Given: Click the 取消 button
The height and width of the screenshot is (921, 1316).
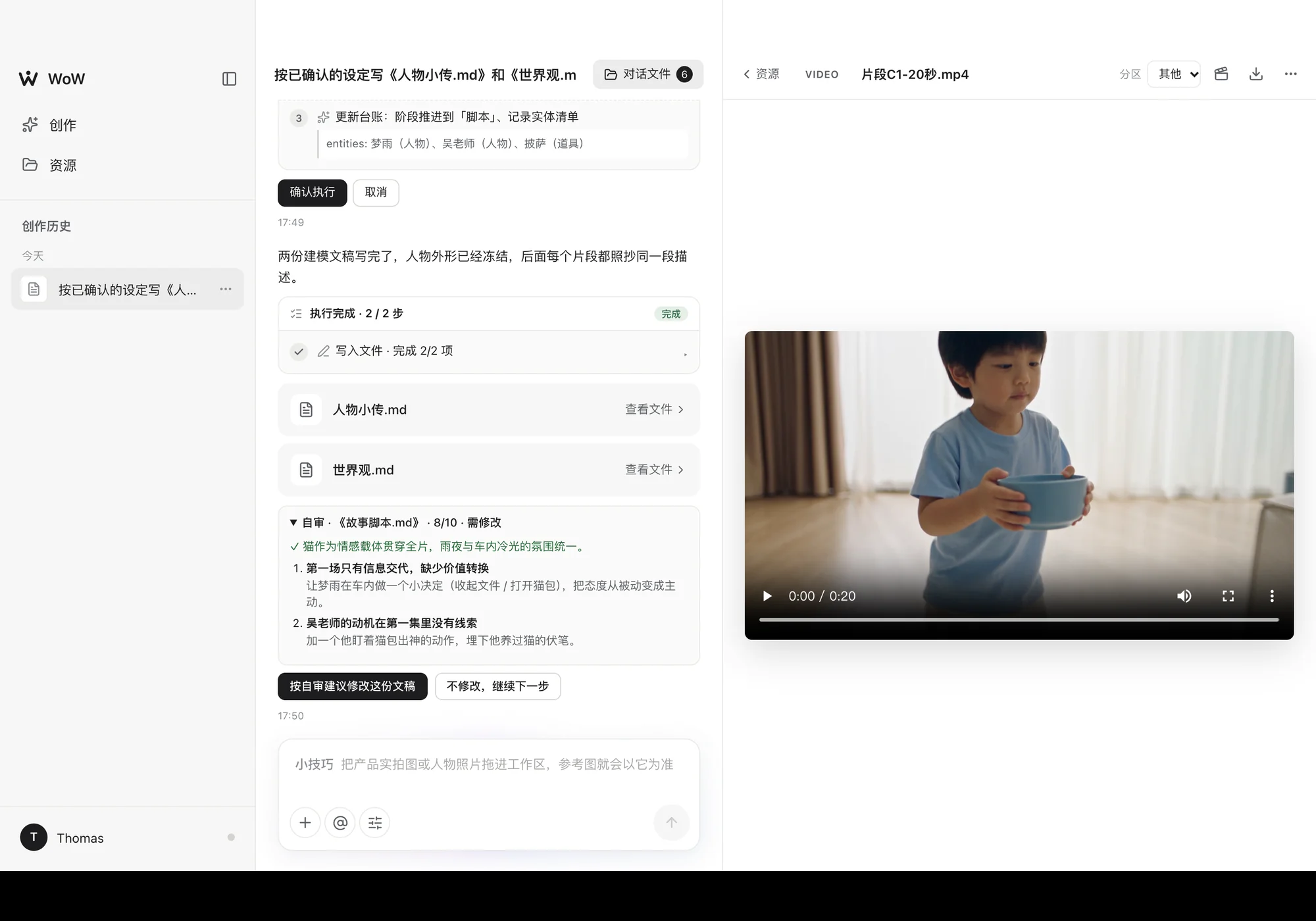Looking at the screenshot, I should [x=376, y=192].
